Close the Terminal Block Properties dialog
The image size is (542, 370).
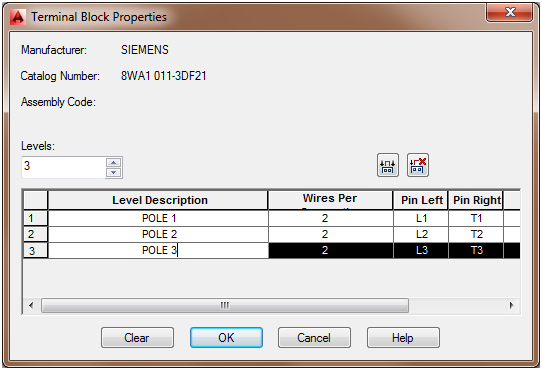tap(510, 13)
